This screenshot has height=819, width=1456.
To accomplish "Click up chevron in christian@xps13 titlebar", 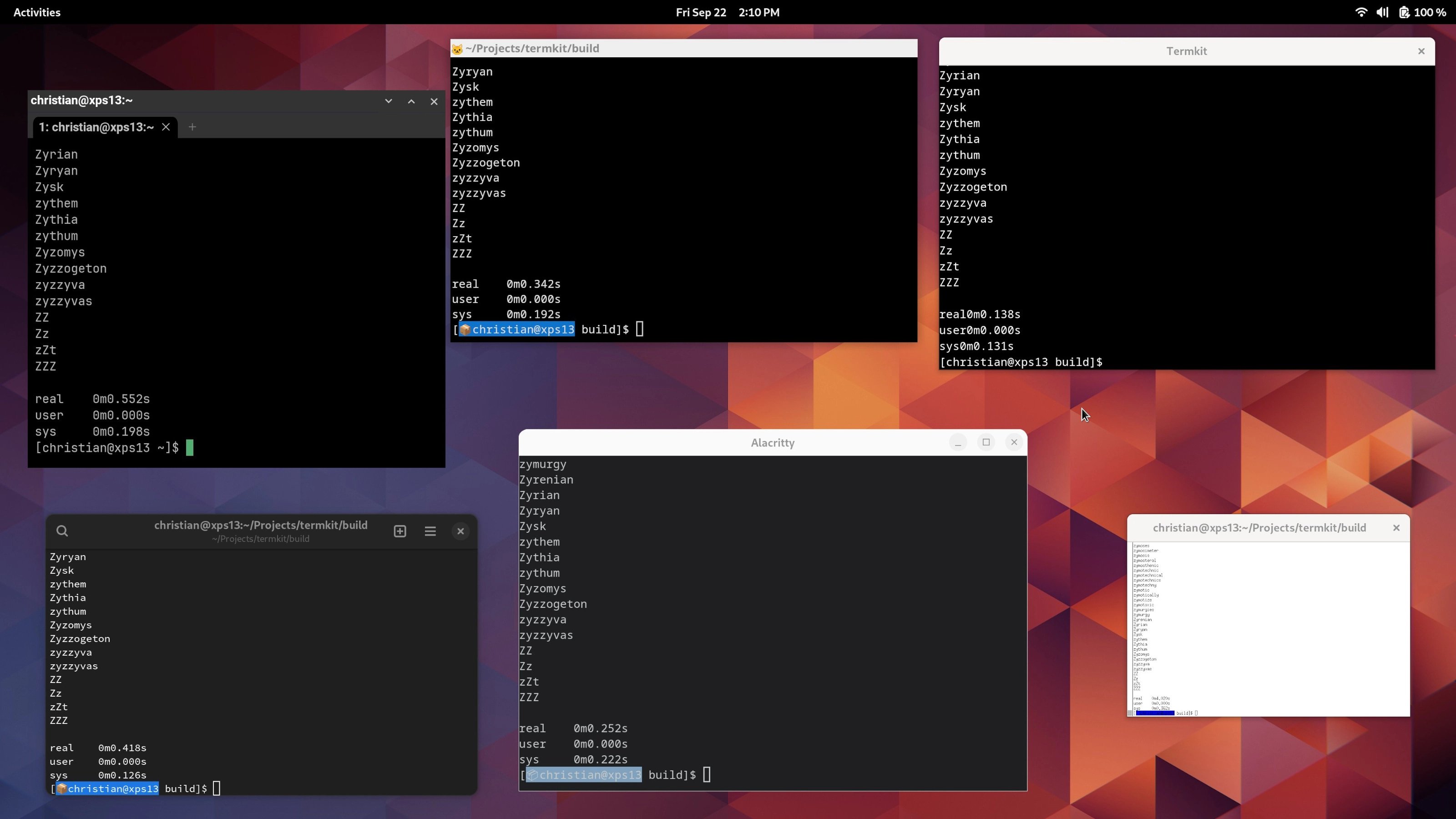I will pos(411,101).
